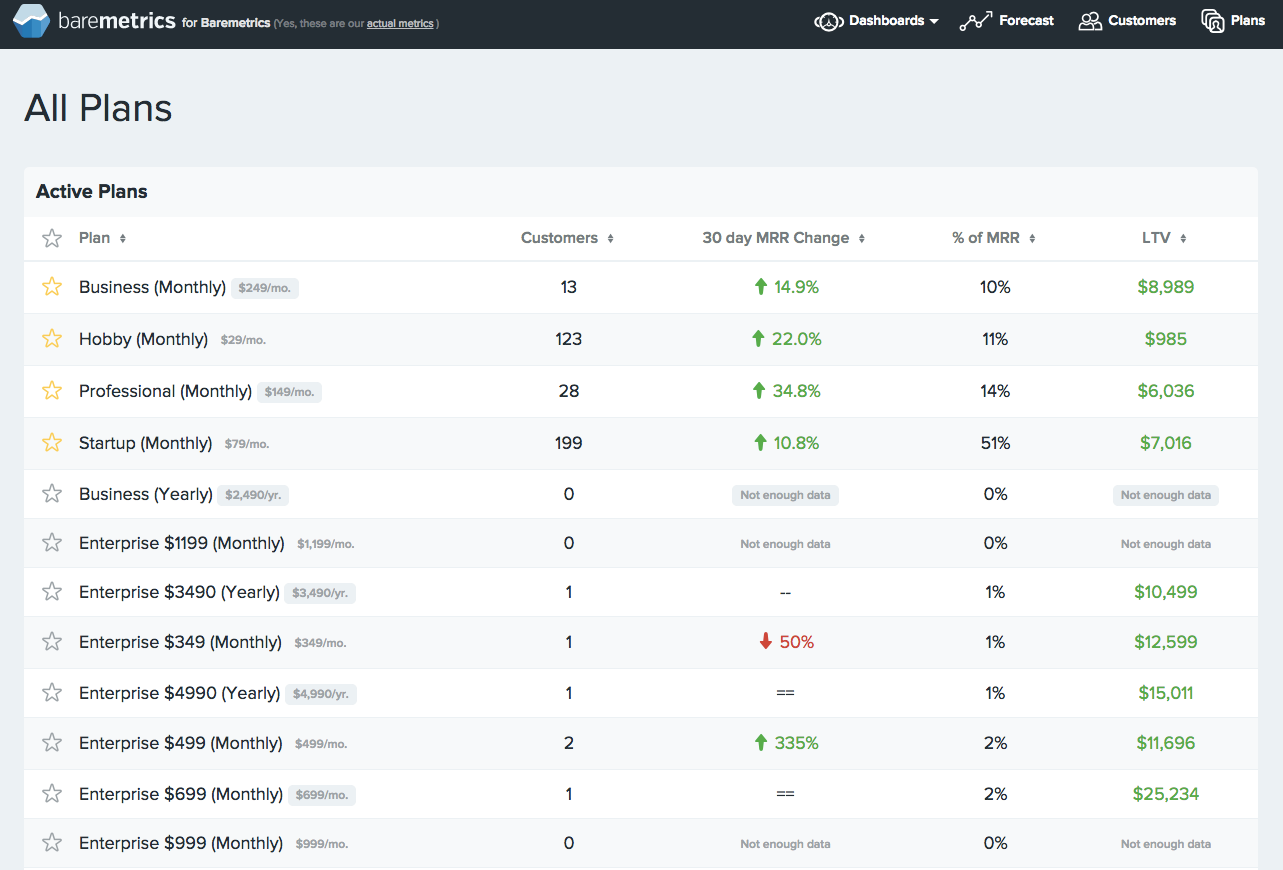
Task: Select the green $25,234 LTV value
Action: 1166,793
